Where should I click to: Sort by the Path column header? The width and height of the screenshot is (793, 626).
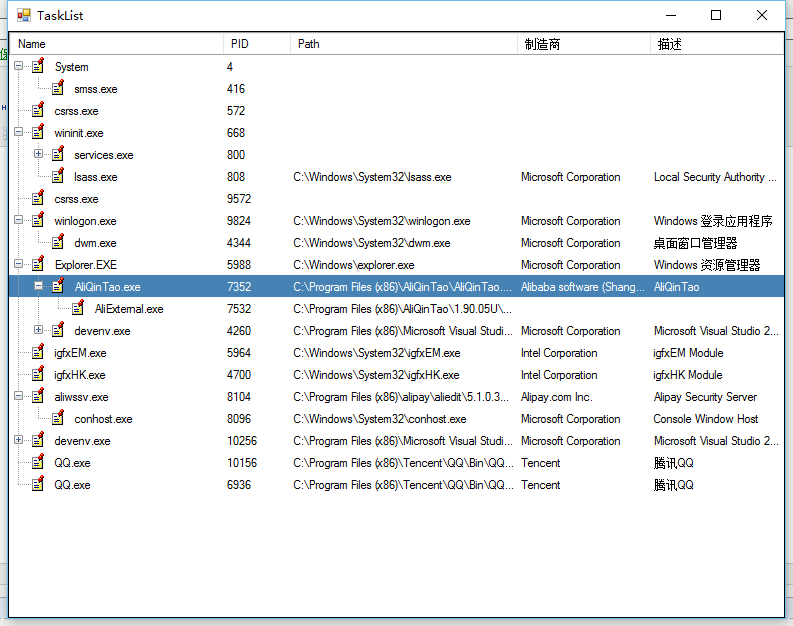(404, 44)
